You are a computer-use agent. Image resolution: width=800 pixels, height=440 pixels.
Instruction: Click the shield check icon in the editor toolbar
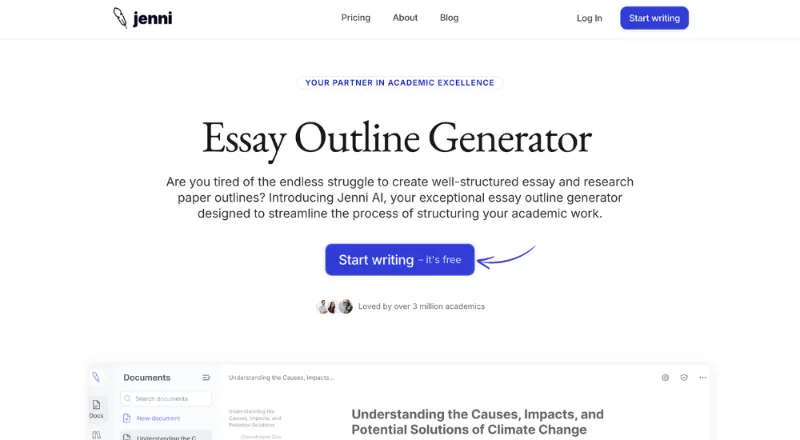tap(684, 378)
